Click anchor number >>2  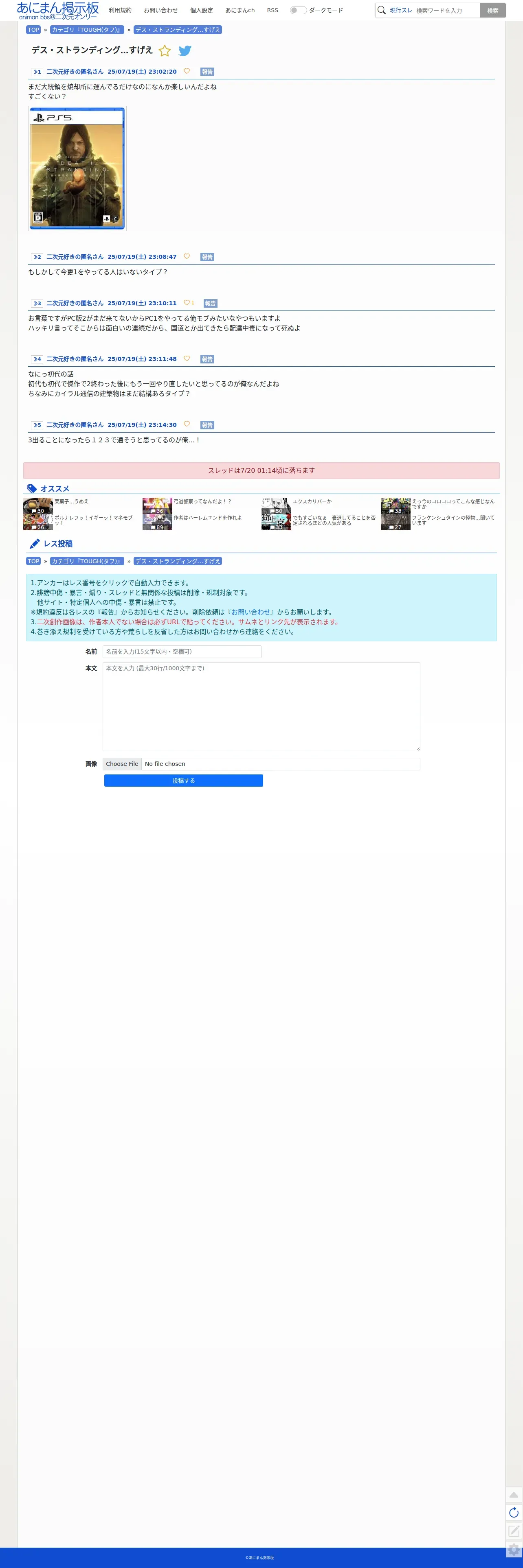pos(37,257)
